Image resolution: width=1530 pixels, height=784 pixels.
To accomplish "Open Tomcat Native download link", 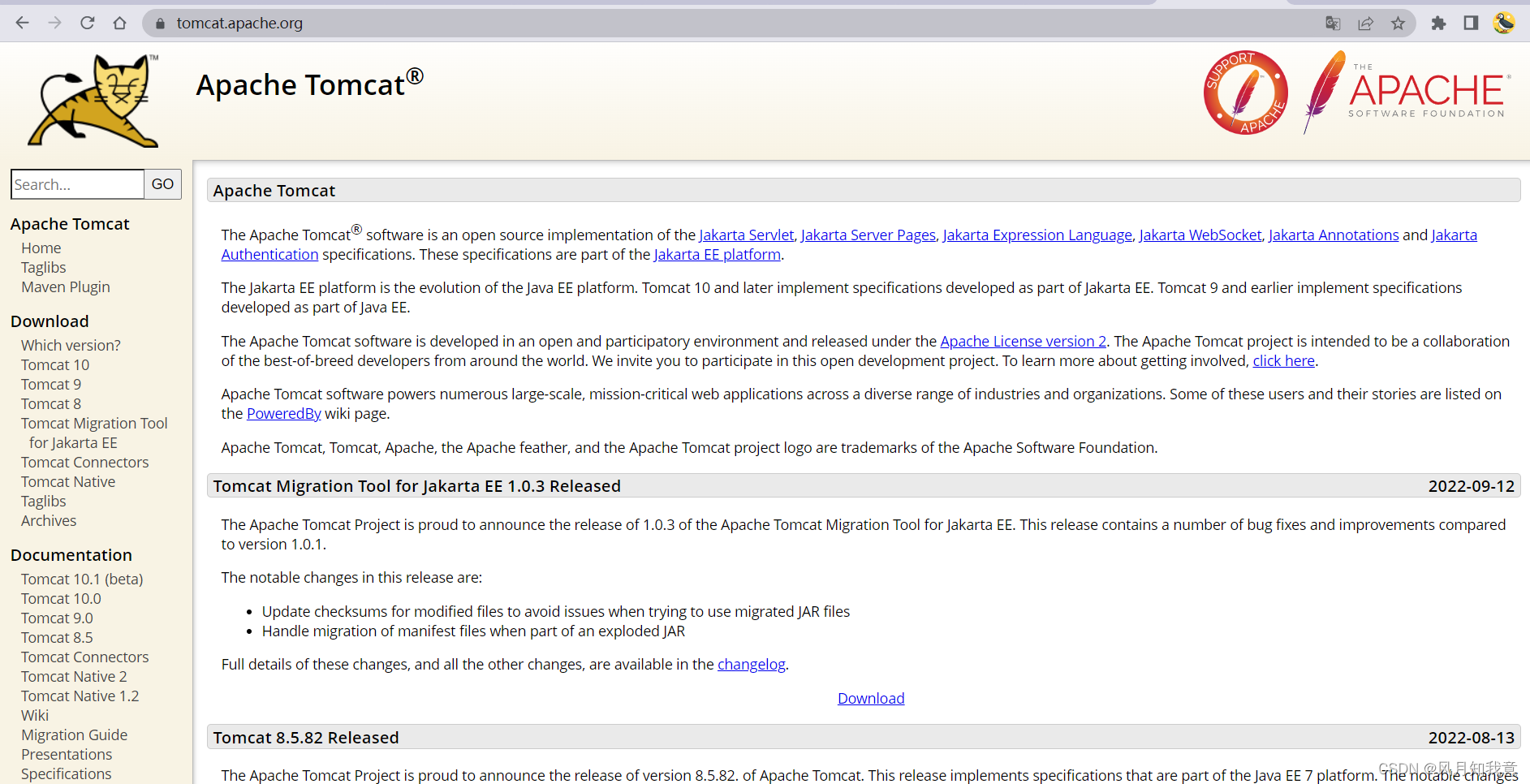I will click(x=68, y=481).
